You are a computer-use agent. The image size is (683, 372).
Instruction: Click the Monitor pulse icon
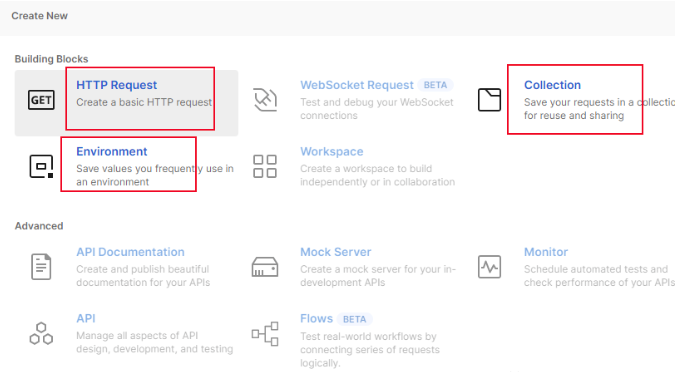[x=489, y=267]
